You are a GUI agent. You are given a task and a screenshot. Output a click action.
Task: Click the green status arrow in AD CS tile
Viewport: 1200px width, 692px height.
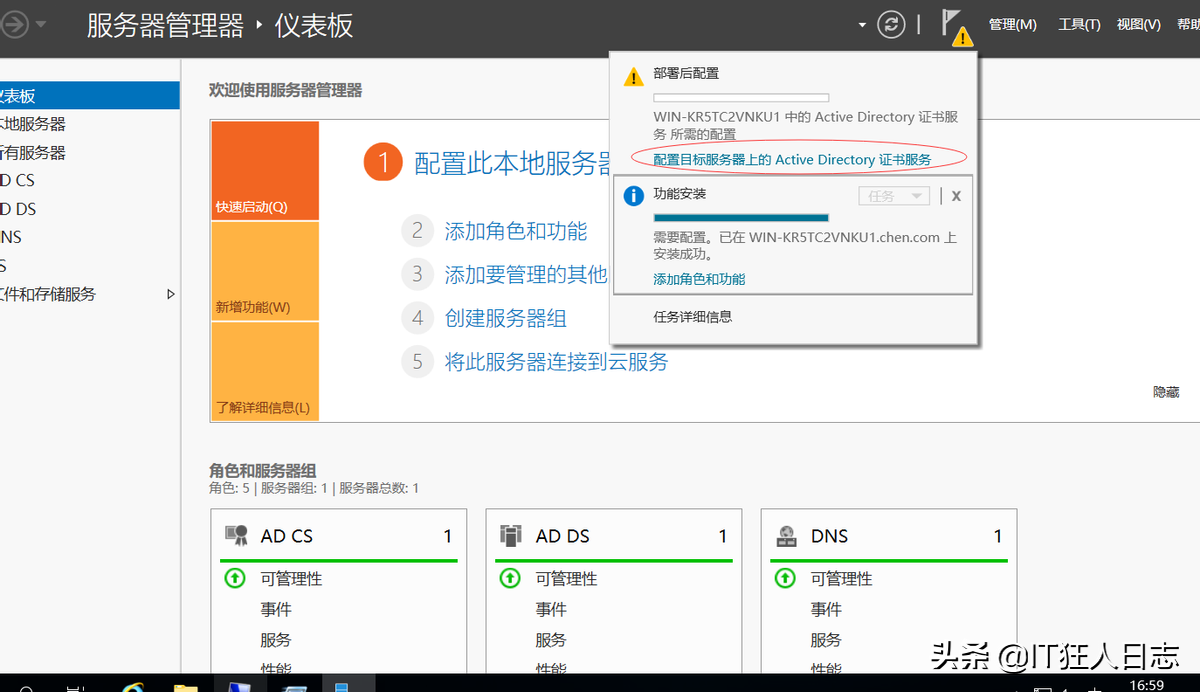click(x=234, y=578)
